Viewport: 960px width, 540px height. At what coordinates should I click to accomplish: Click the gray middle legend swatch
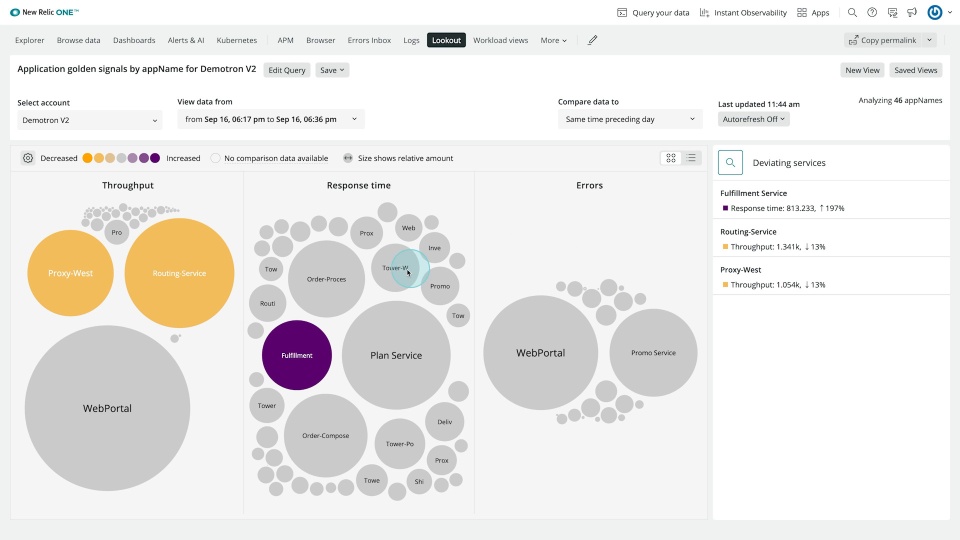click(121, 158)
